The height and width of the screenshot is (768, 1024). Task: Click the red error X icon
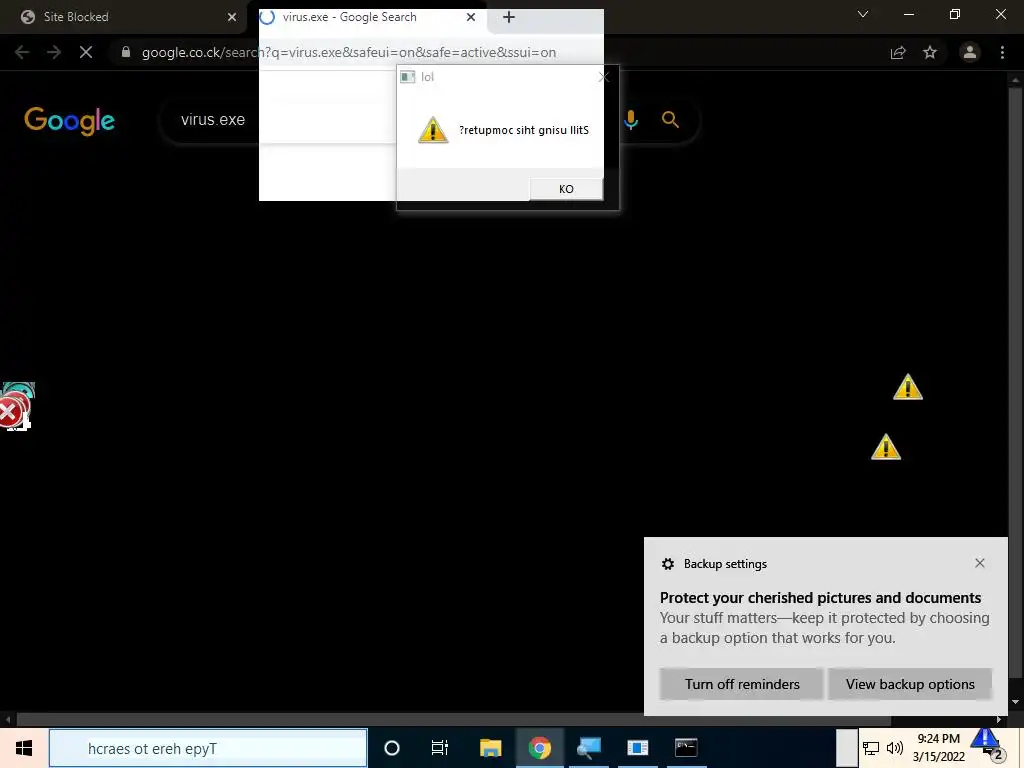(11, 413)
